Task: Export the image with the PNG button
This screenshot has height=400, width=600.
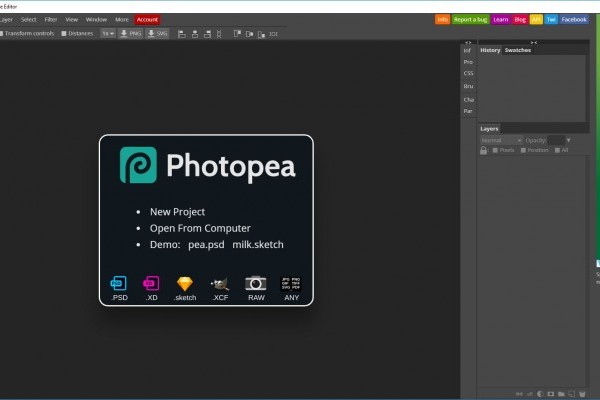Action: click(x=130, y=34)
